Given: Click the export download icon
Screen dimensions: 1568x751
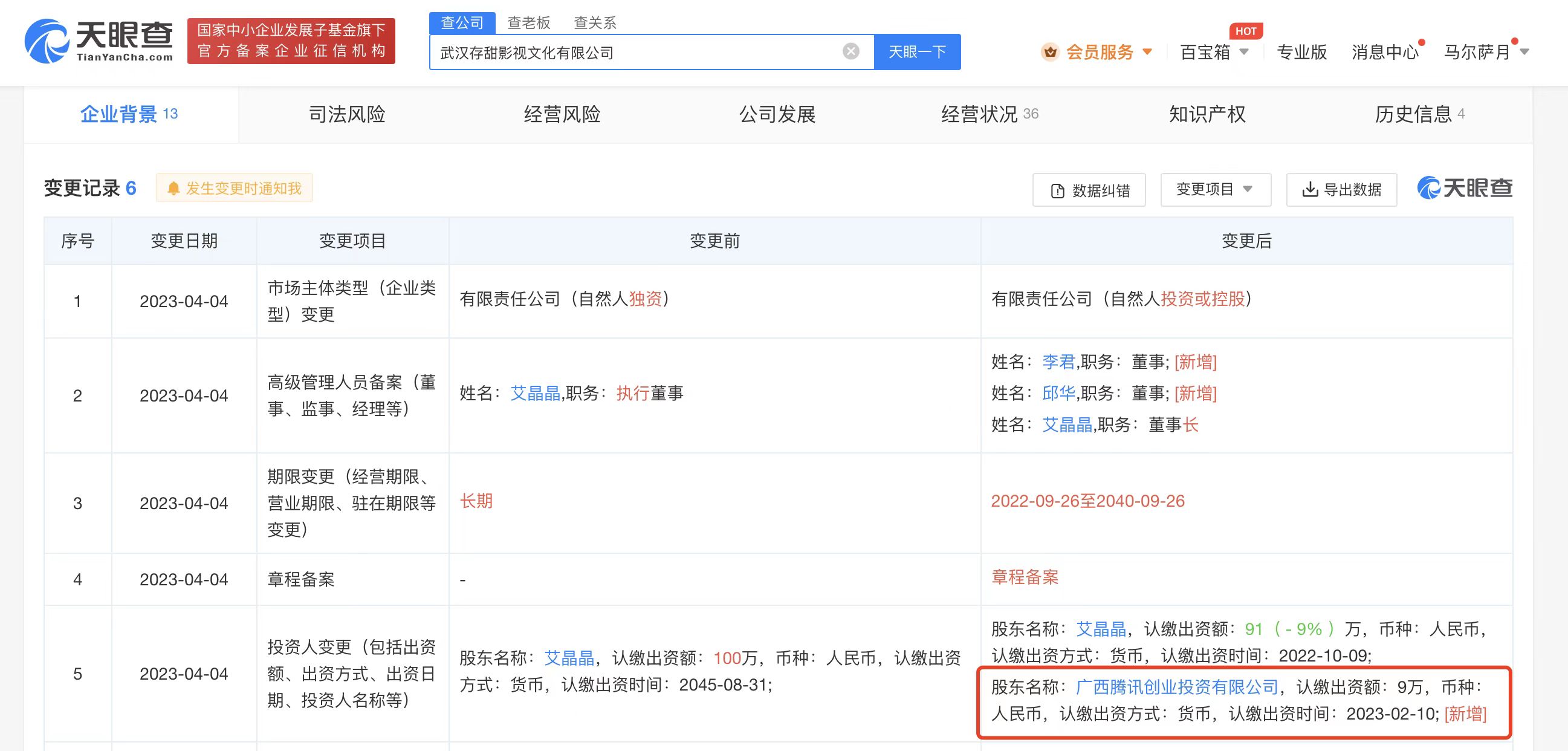Looking at the screenshot, I should 1309,189.
